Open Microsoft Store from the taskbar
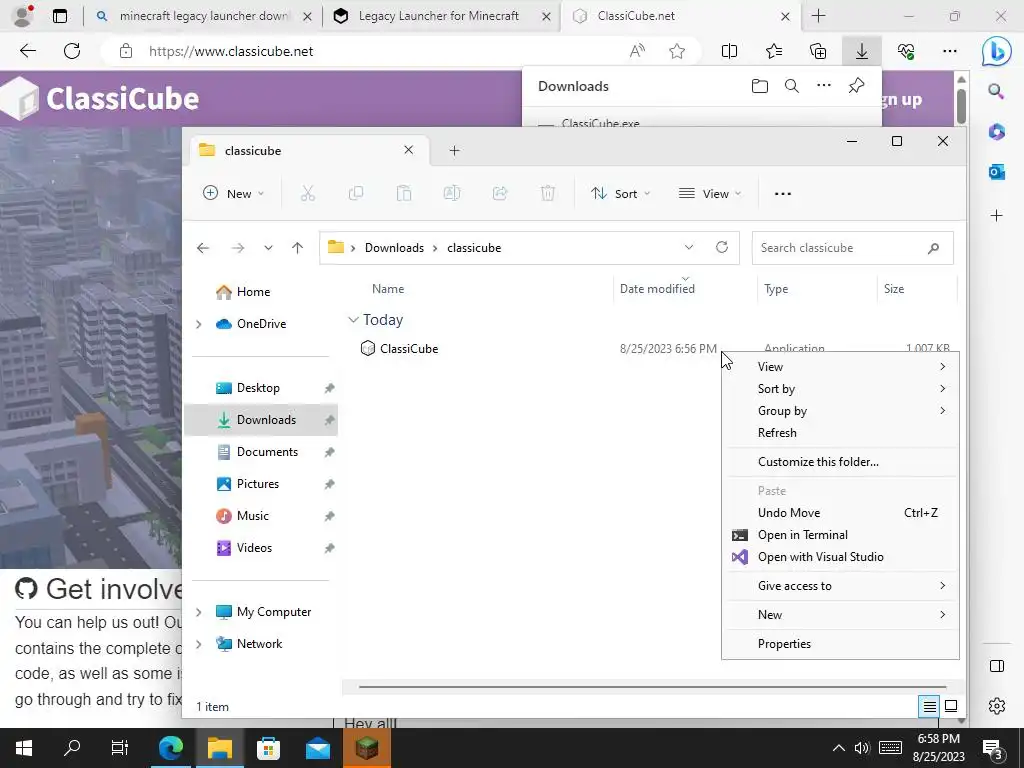 (268, 748)
